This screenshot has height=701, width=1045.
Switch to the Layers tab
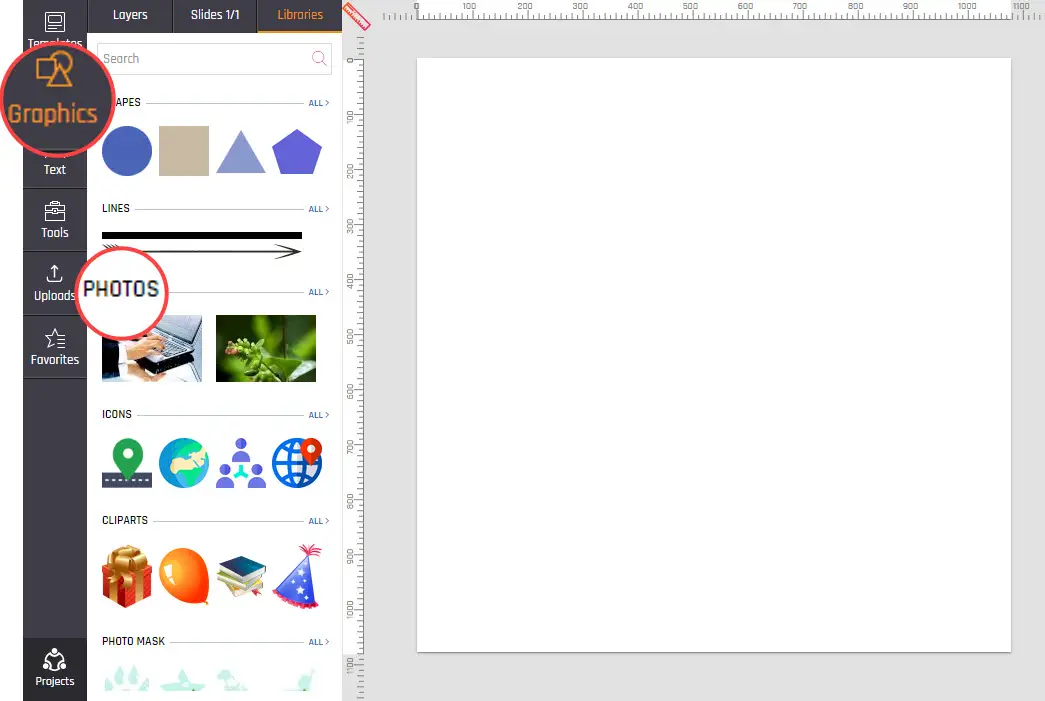[x=130, y=15]
